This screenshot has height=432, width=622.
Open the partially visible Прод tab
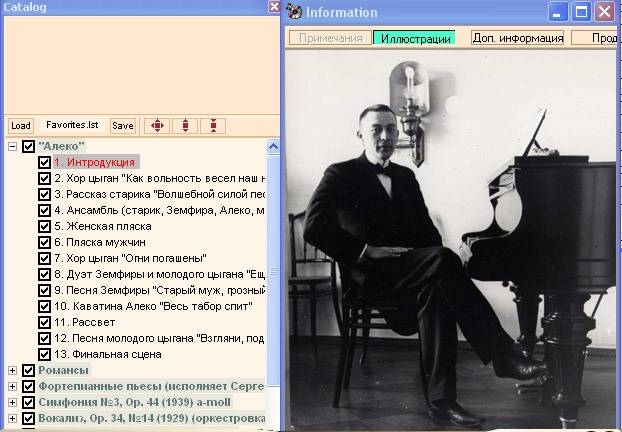[594, 38]
